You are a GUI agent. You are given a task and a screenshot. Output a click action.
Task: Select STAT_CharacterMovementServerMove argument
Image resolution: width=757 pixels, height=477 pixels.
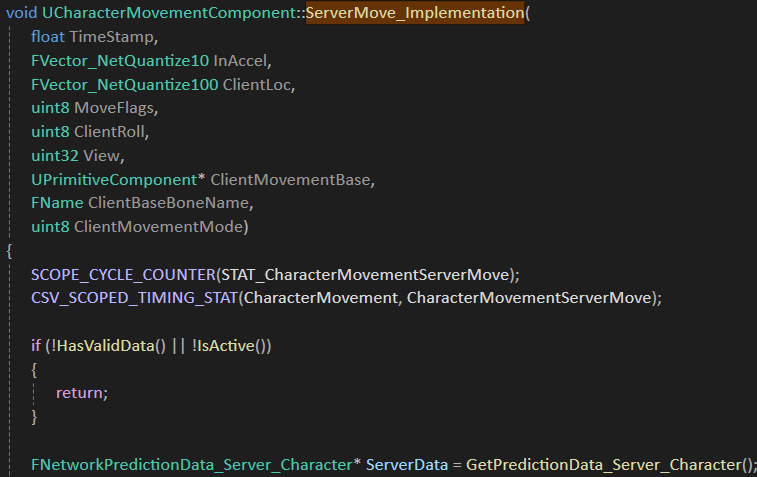pyautogui.click(x=365, y=275)
